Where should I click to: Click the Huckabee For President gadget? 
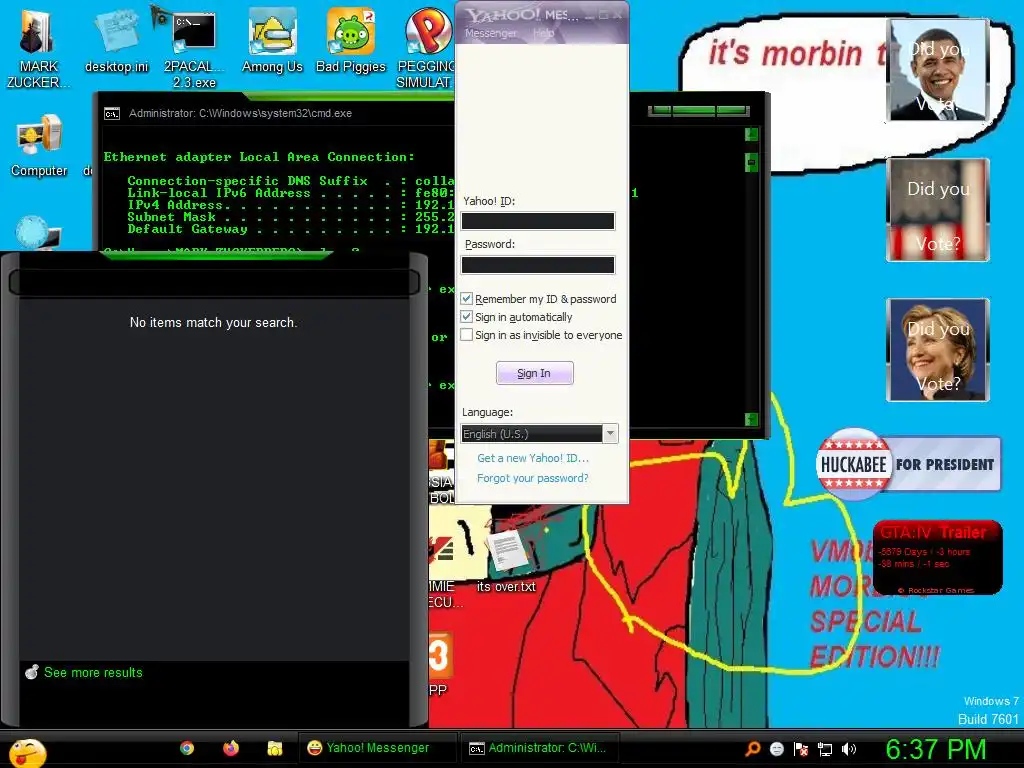pyautogui.click(x=908, y=464)
